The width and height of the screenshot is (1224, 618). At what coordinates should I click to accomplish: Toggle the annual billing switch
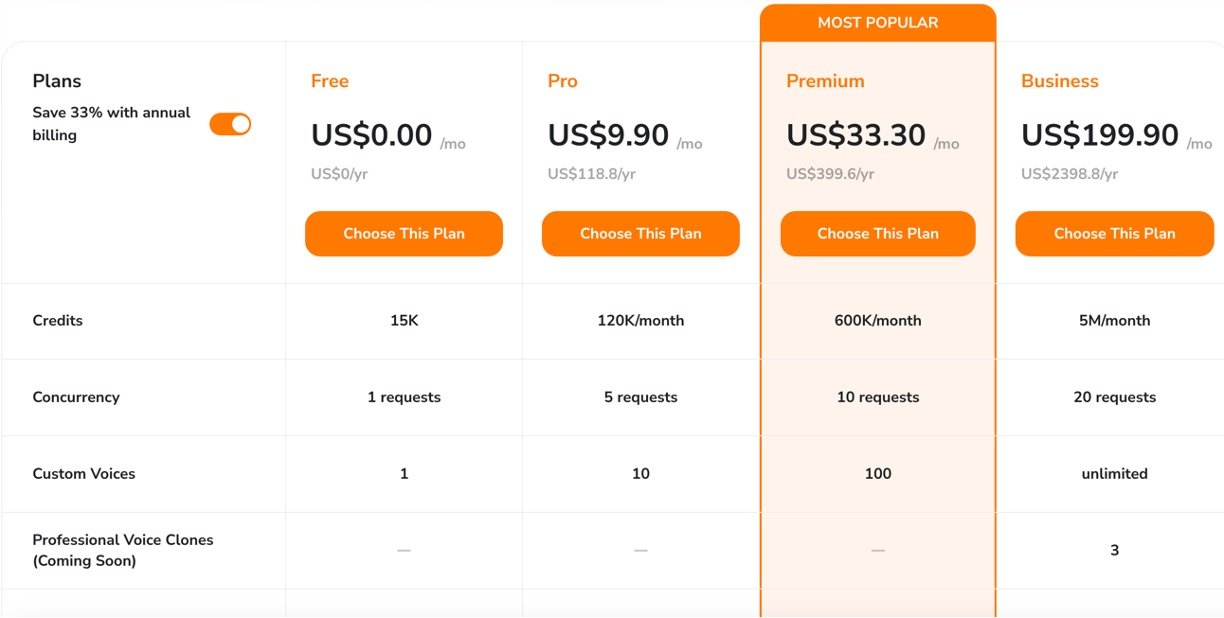pyautogui.click(x=230, y=124)
